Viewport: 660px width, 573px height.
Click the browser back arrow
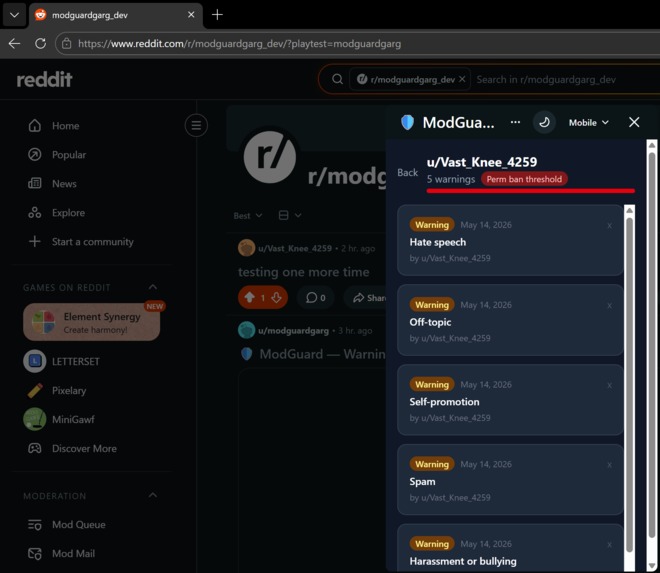(14, 43)
